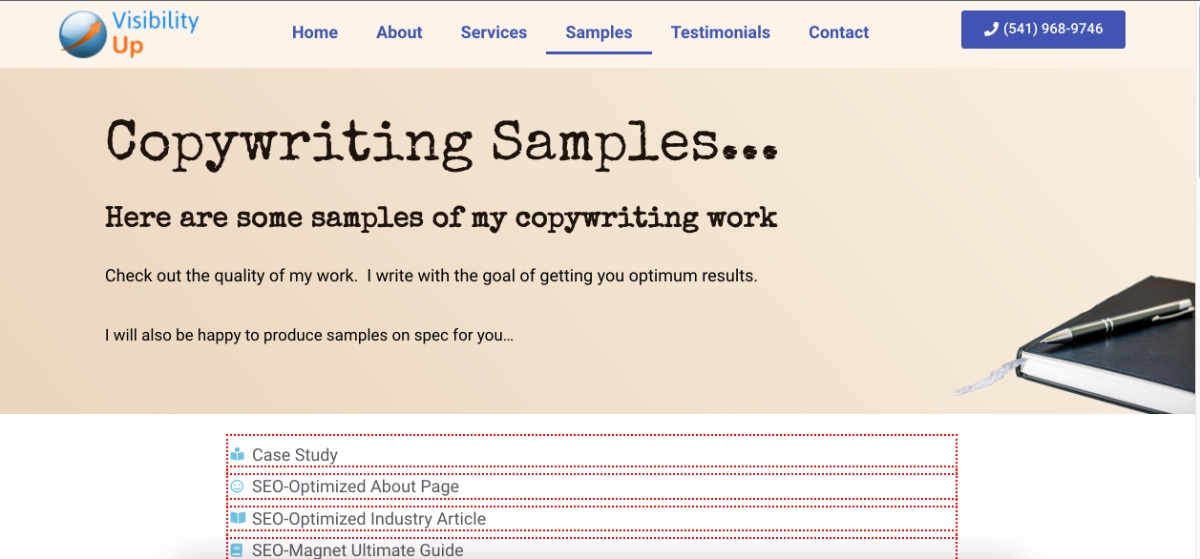Click the smiley icon beside About Page

pos(237,487)
